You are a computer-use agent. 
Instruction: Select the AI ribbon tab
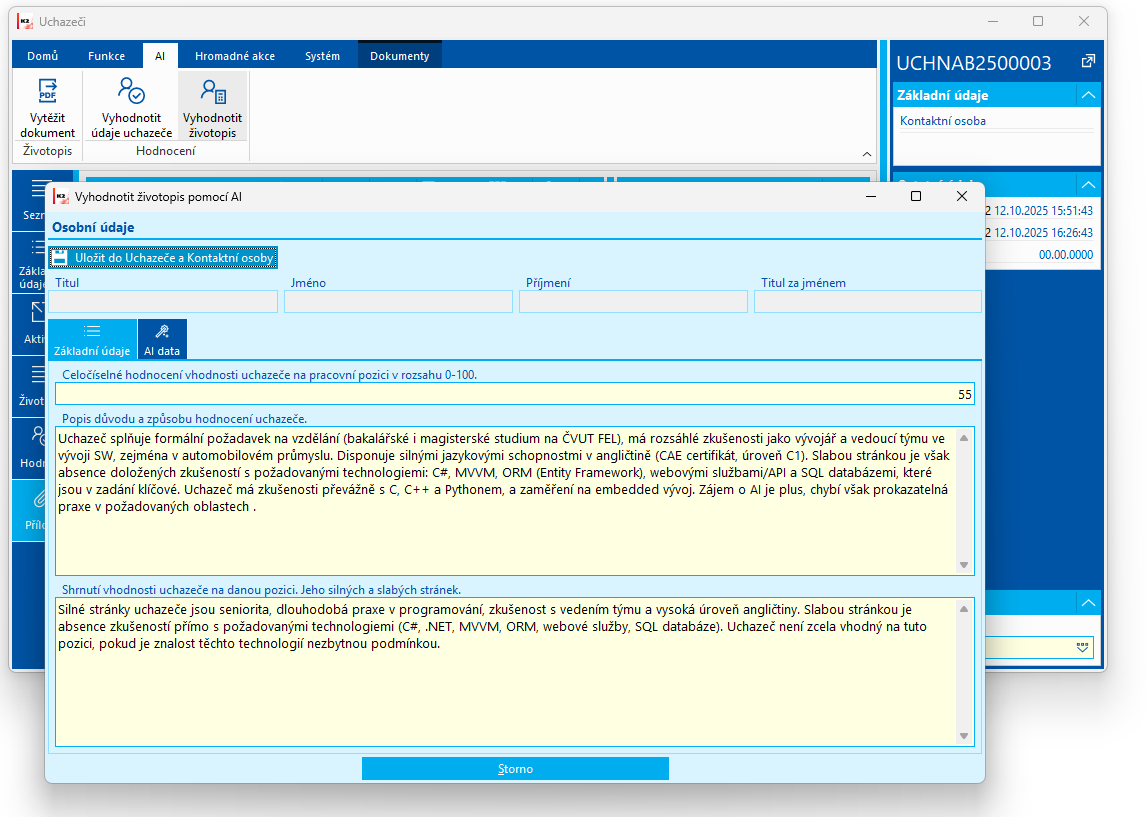pyautogui.click(x=159, y=56)
